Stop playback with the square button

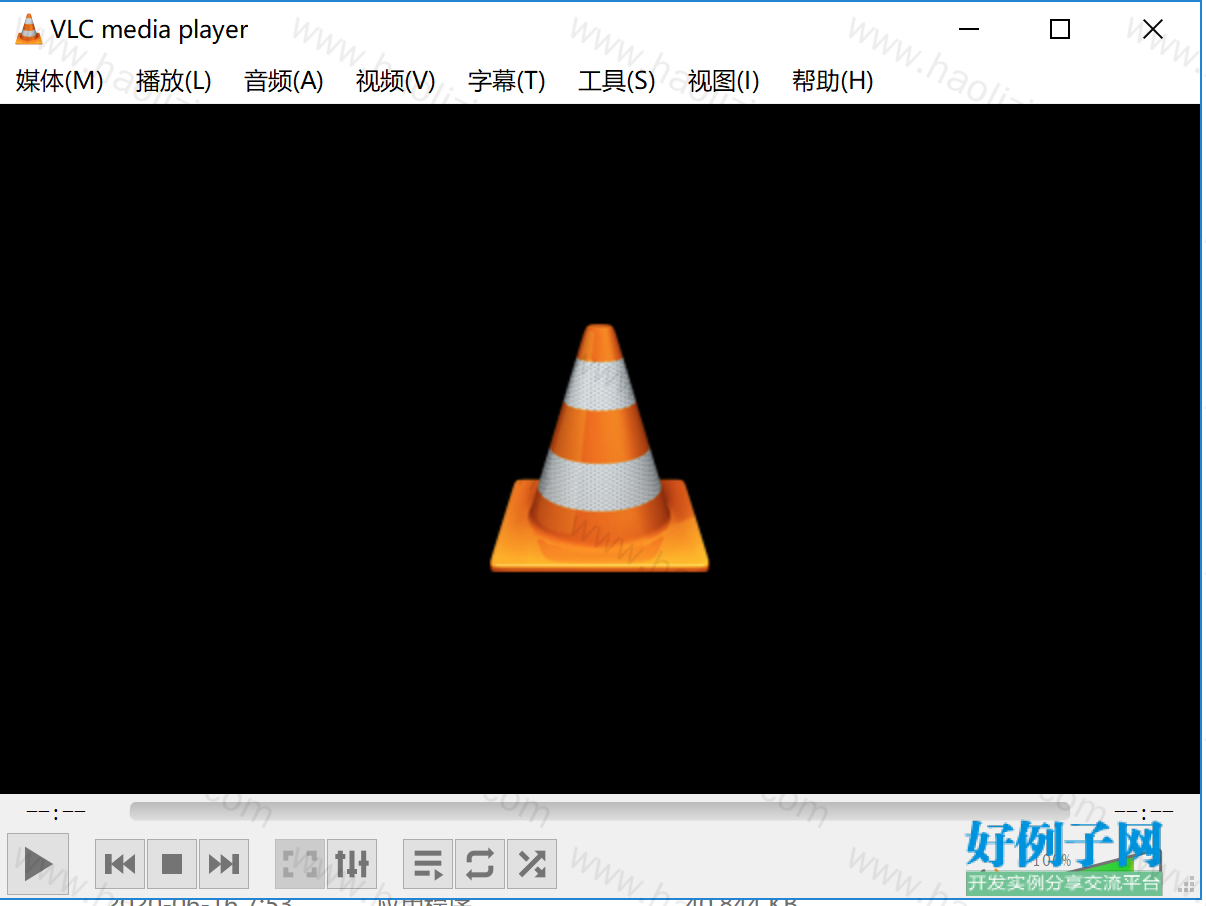click(x=172, y=864)
